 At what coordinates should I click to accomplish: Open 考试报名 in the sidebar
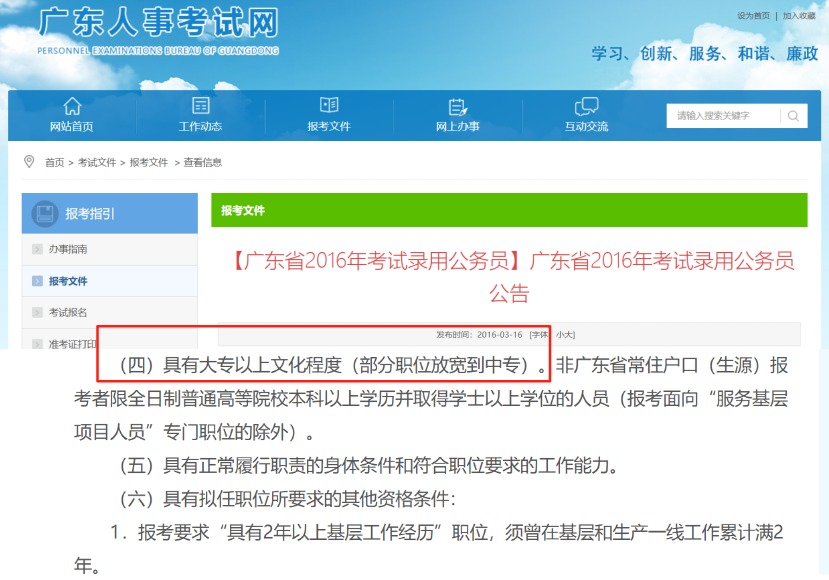(68, 313)
